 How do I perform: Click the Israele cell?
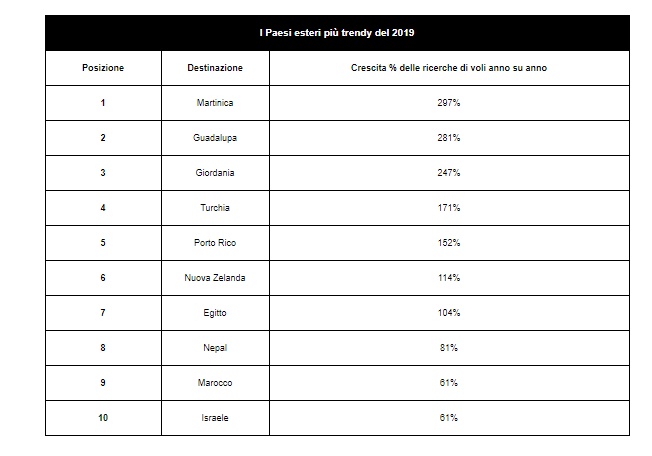[215, 417]
